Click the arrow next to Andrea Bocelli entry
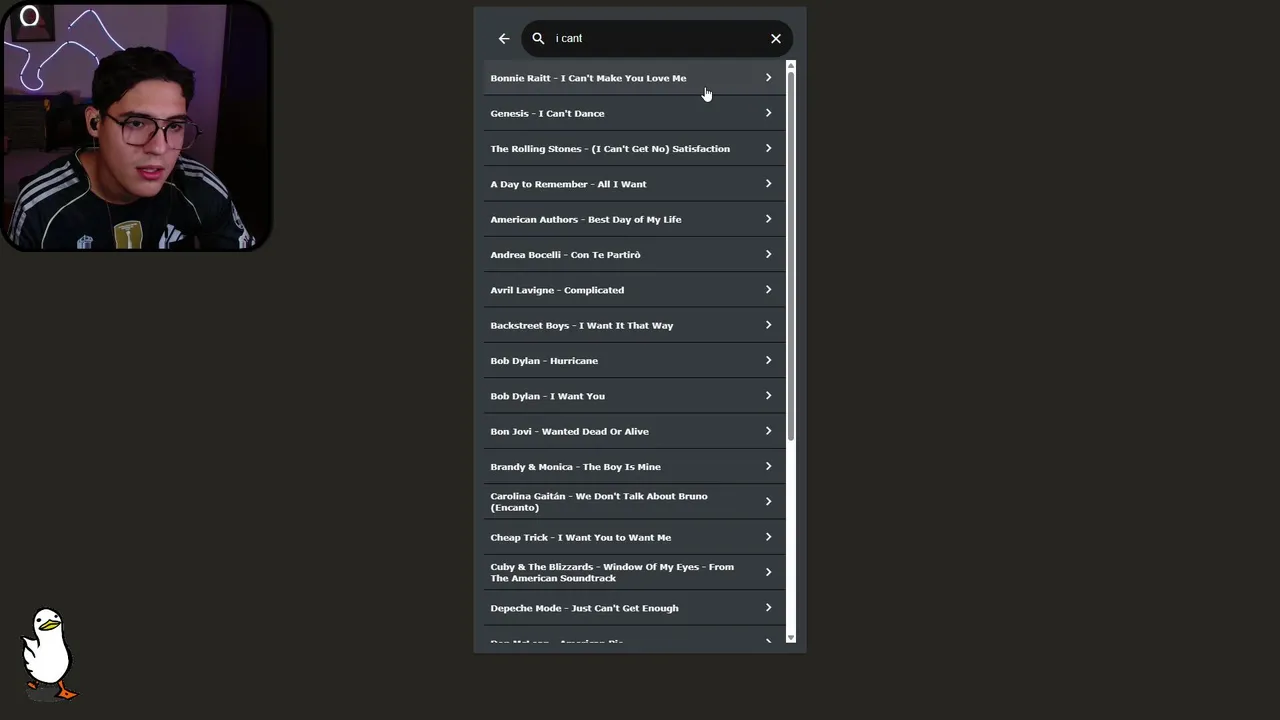This screenshot has width=1280, height=720. click(x=768, y=255)
